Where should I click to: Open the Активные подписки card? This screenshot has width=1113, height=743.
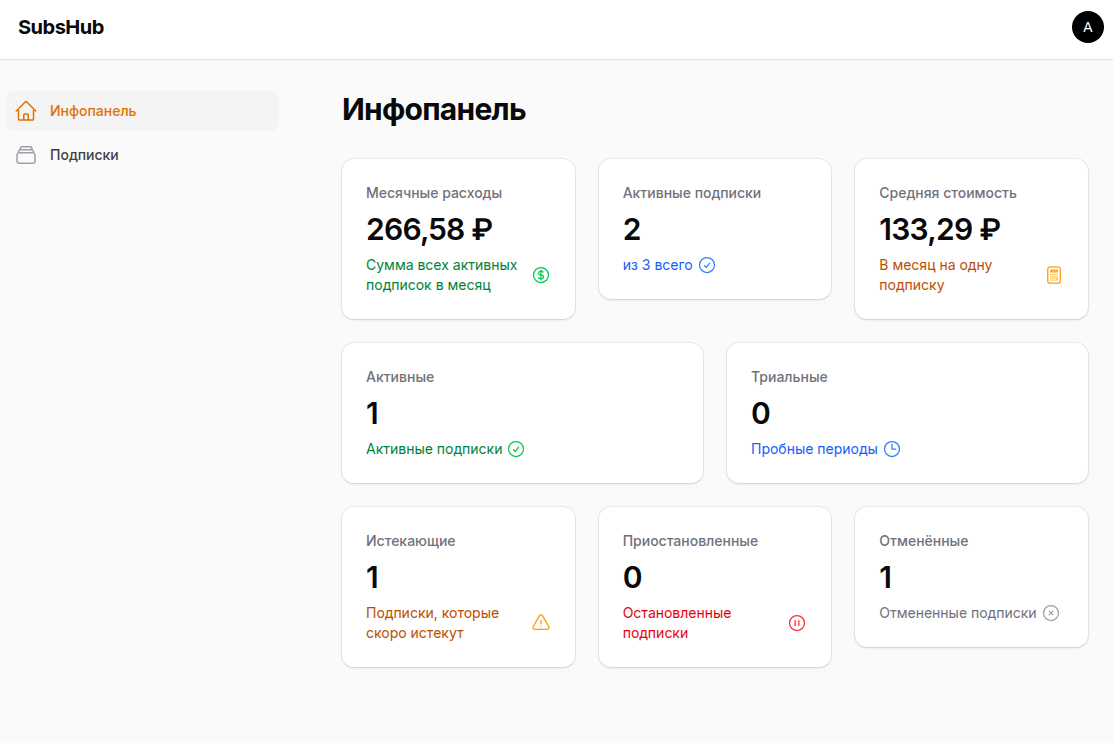[x=714, y=229]
